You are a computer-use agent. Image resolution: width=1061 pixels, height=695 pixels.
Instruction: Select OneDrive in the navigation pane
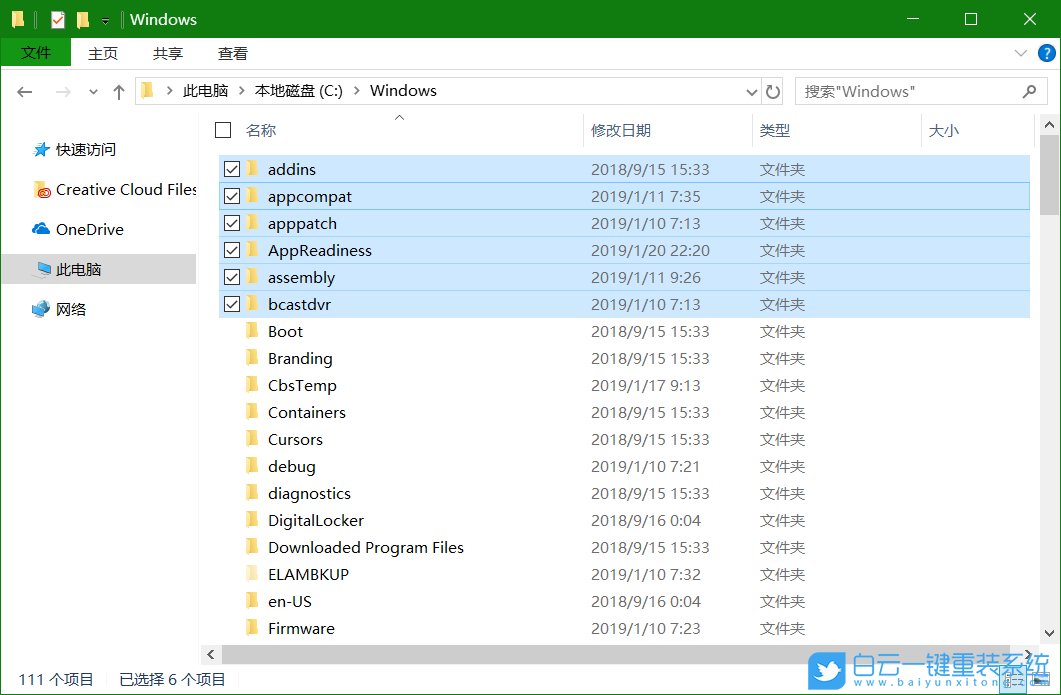click(88, 229)
